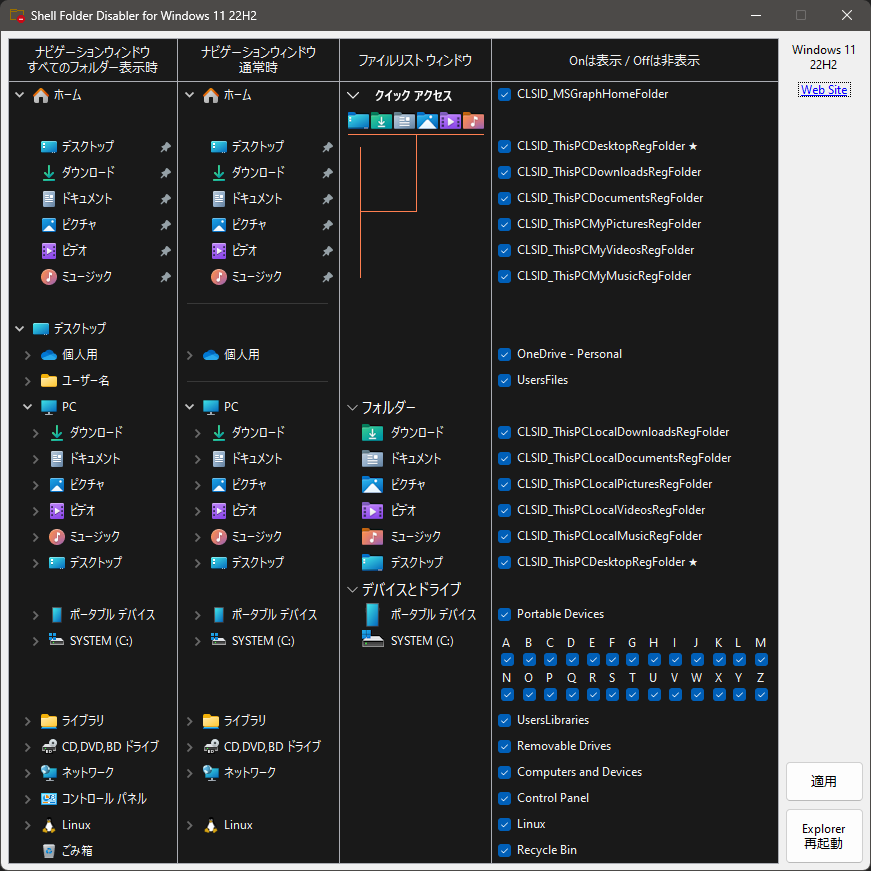The width and height of the screenshot is (871, 871).
Task: Click the Windows 11 22H2 label
Action: 824,57
